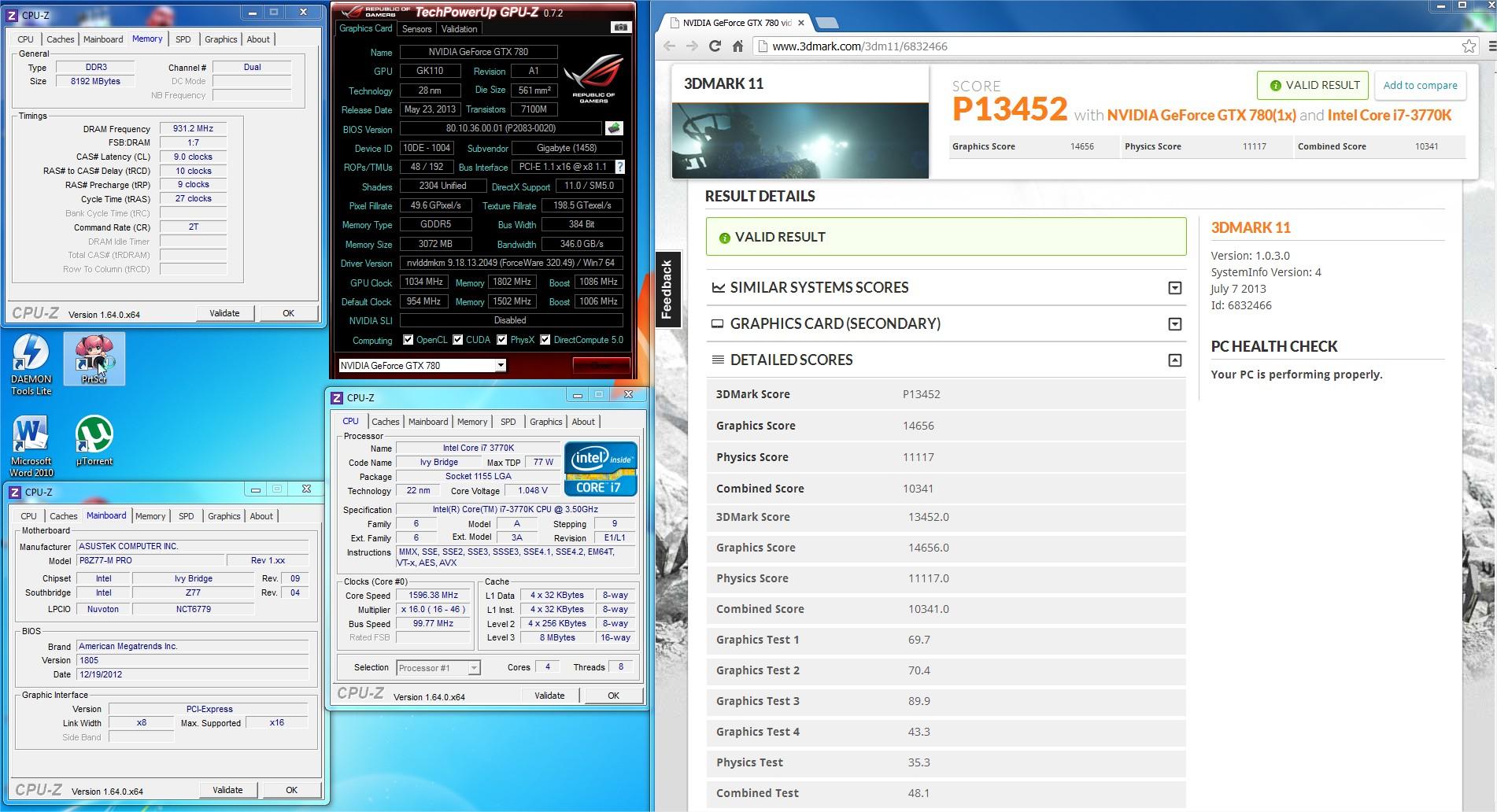Click the browser forward arrow
Image resolution: width=1497 pixels, height=812 pixels.
tap(692, 46)
